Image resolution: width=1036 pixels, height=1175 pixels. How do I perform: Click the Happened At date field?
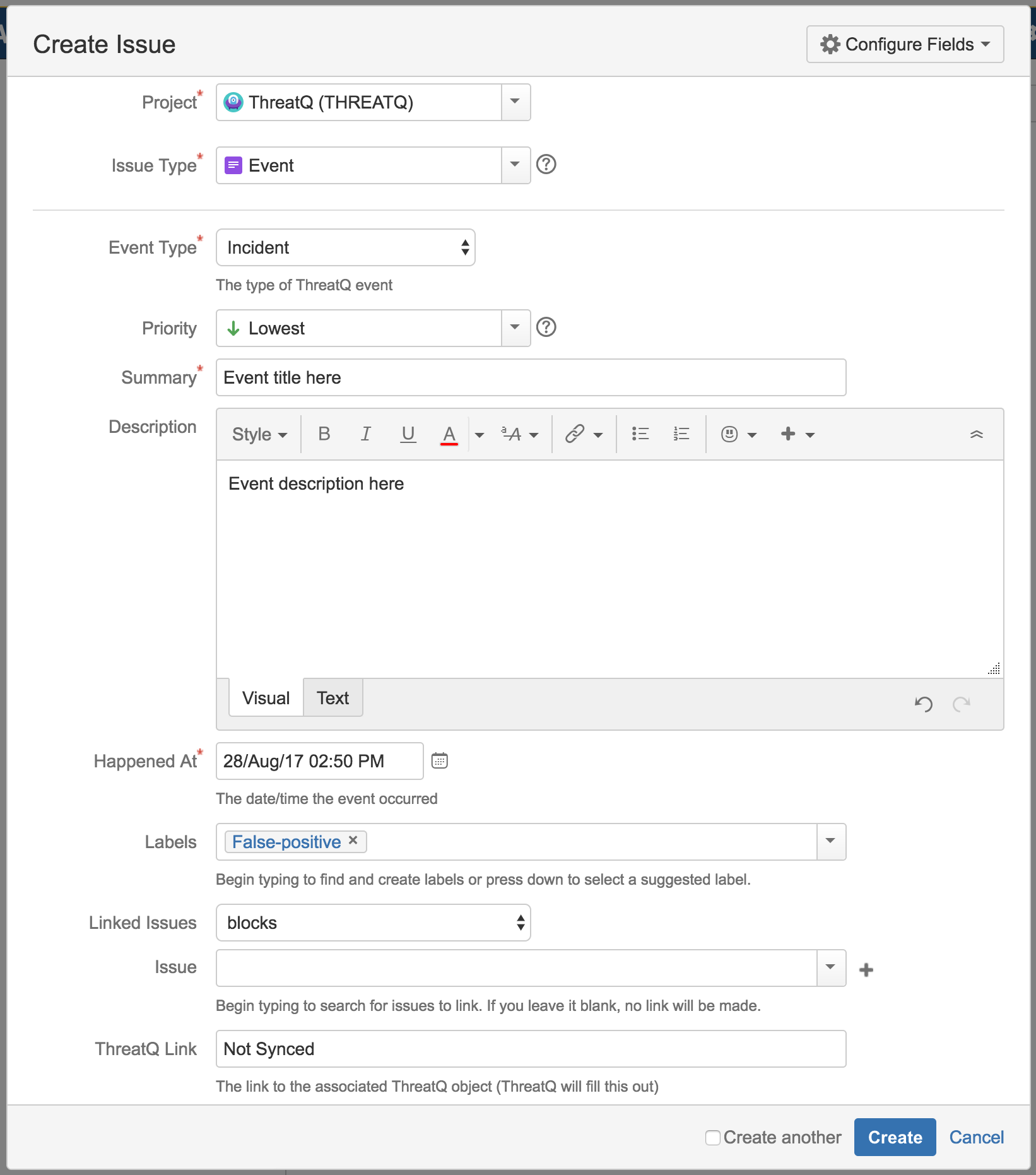coord(320,760)
